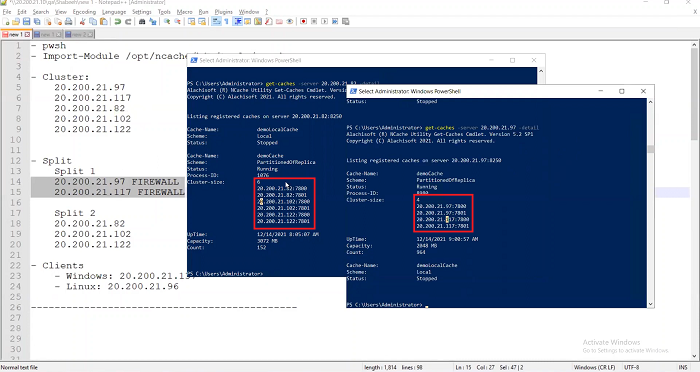The width and height of the screenshot is (700, 372).
Task: Click the 'Split 2' line in the editor
Action: click(75, 213)
